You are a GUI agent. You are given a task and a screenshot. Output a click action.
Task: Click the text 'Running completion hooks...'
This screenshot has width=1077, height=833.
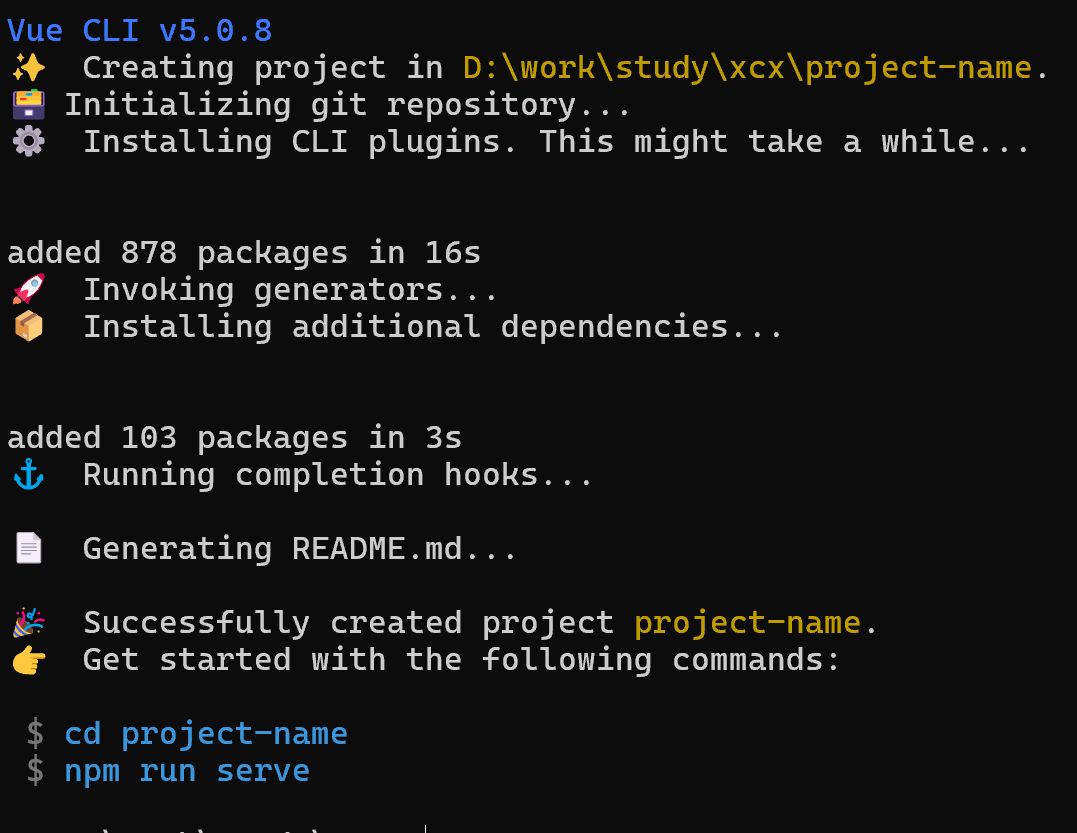point(337,475)
